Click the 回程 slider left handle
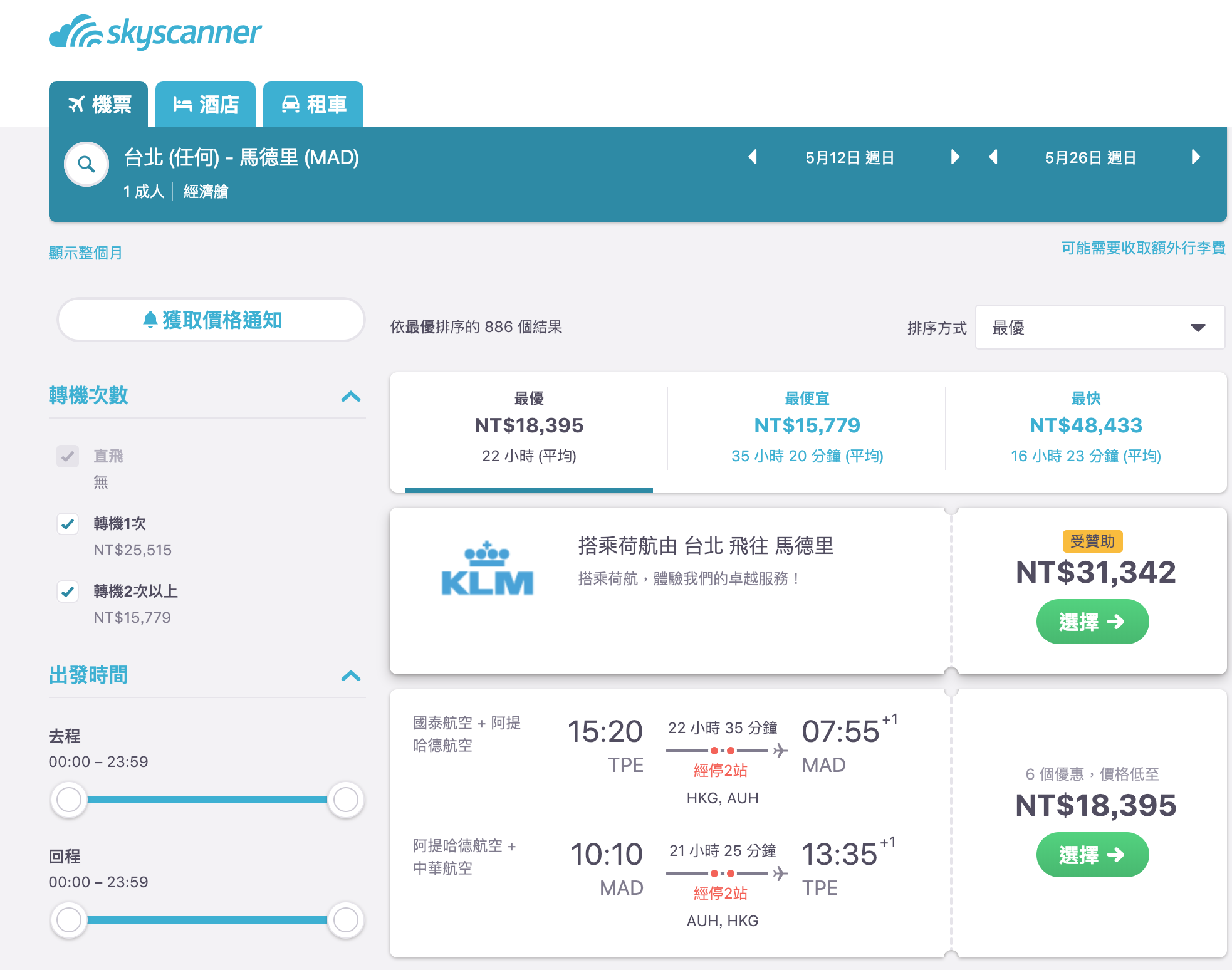The width and height of the screenshot is (1232, 970). click(69, 920)
